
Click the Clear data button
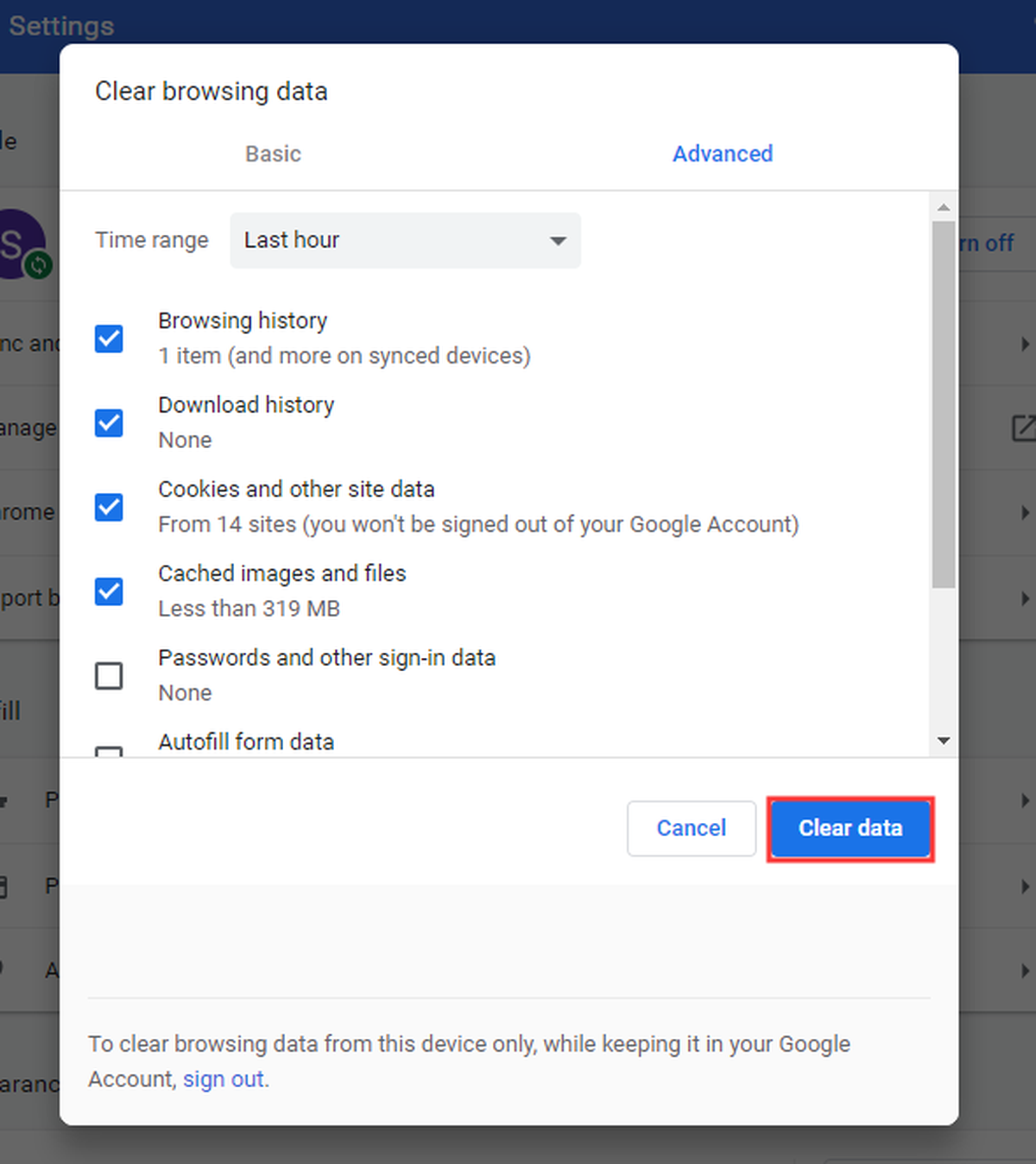pyautogui.click(x=850, y=828)
